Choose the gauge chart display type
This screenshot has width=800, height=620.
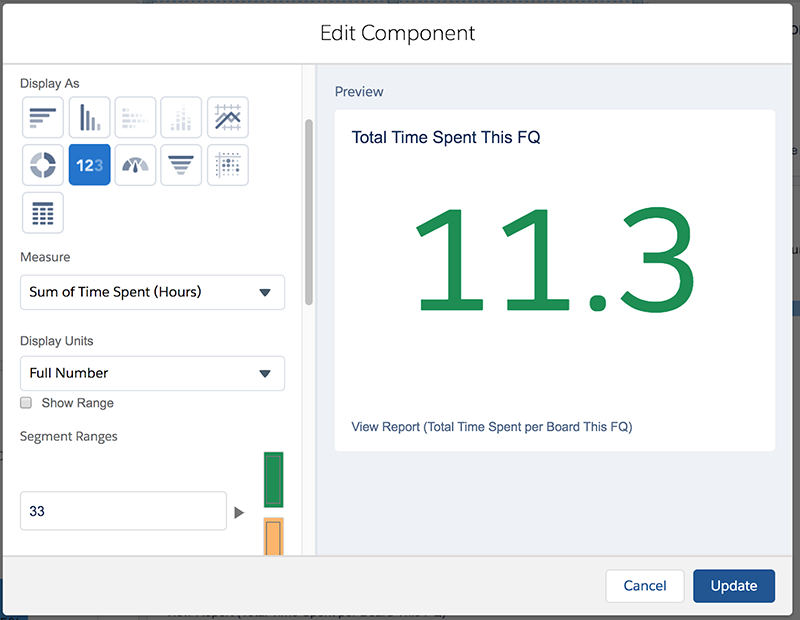135,166
